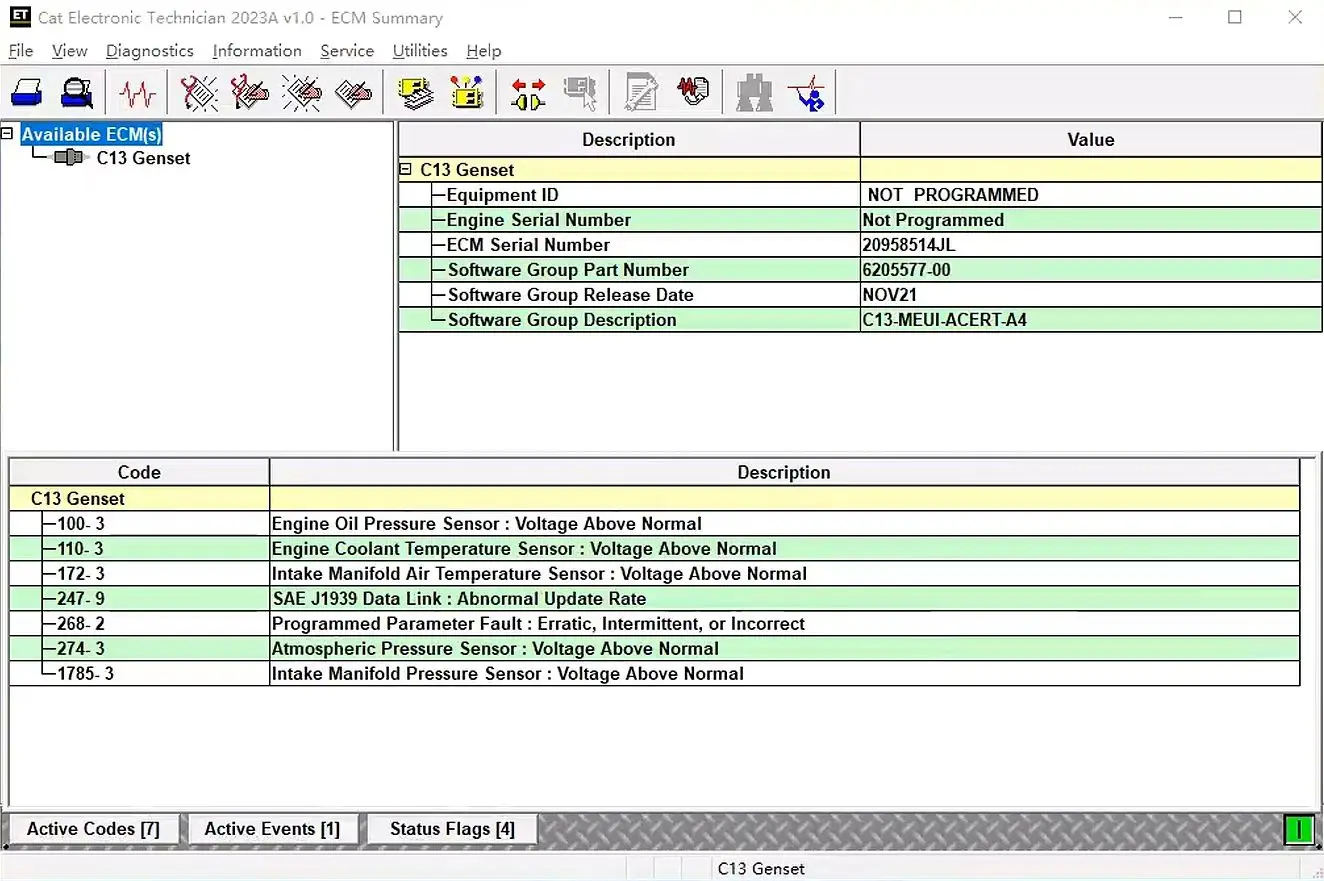This screenshot has height=881, width=1324.
Task: Click the summary Description column header
Action: point(629,140)
